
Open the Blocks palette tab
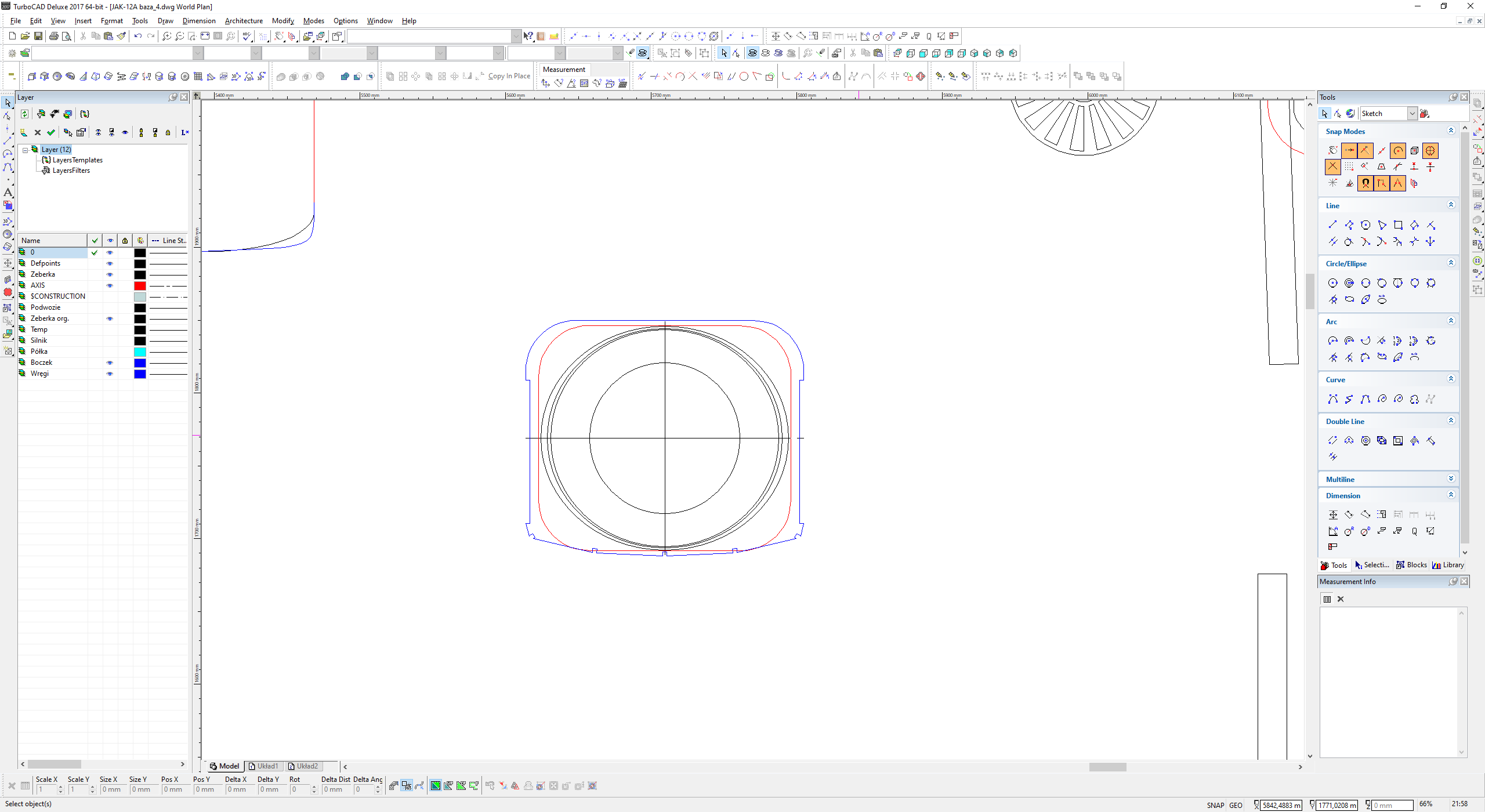(x=1412, y=565)
